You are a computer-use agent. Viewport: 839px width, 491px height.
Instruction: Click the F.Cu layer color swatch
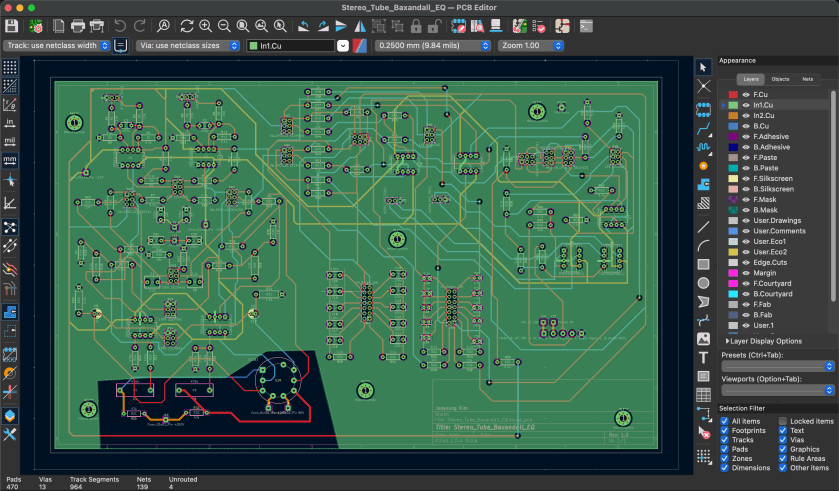tap(733, 94)
